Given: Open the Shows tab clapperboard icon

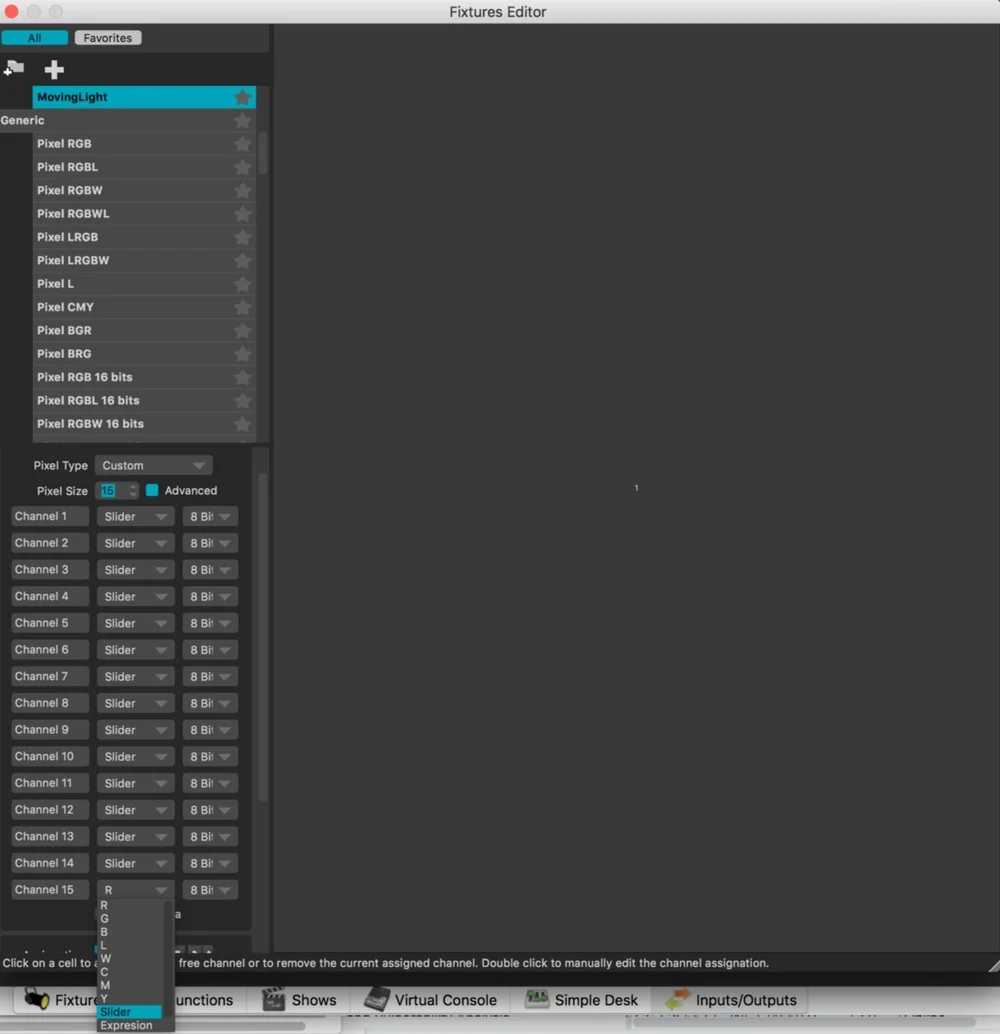Looking at the screenshot, I should (x=272, y=1000).
